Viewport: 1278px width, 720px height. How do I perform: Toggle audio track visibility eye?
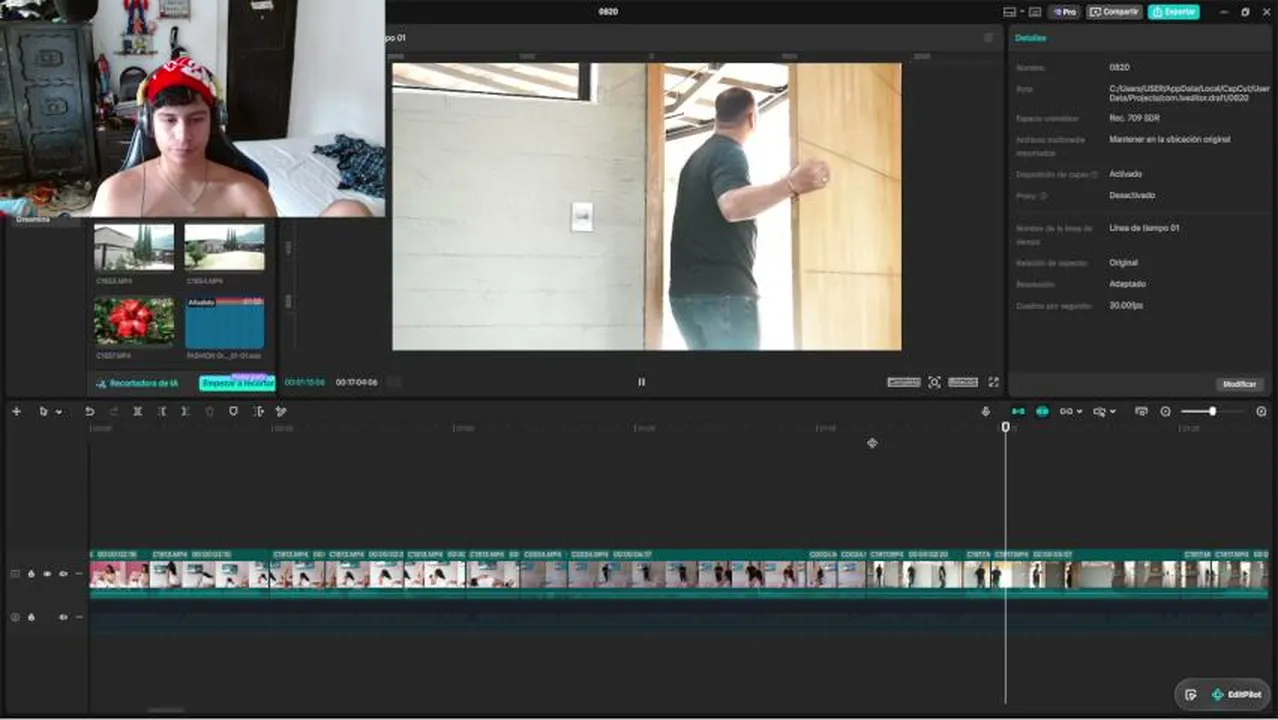click(x=63, y=617)
